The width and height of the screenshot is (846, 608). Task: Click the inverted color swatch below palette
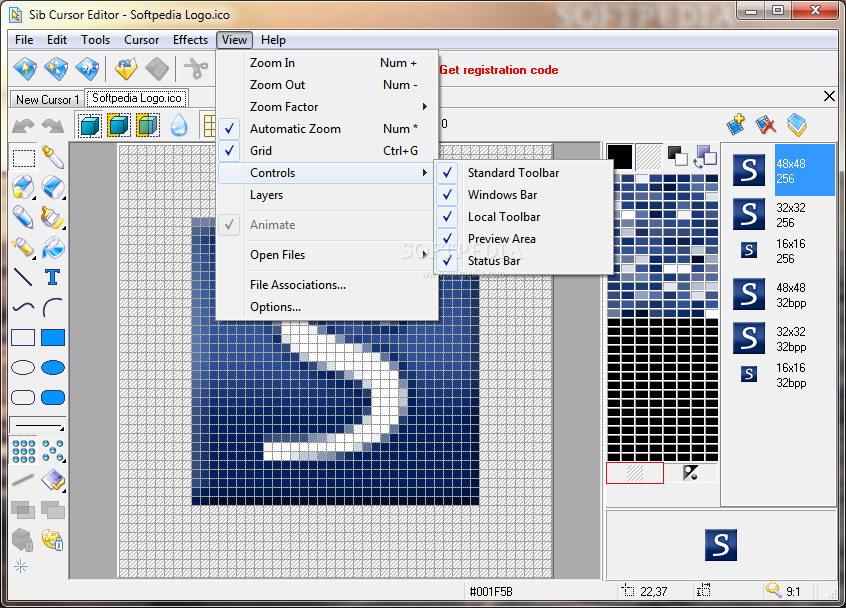691,473
